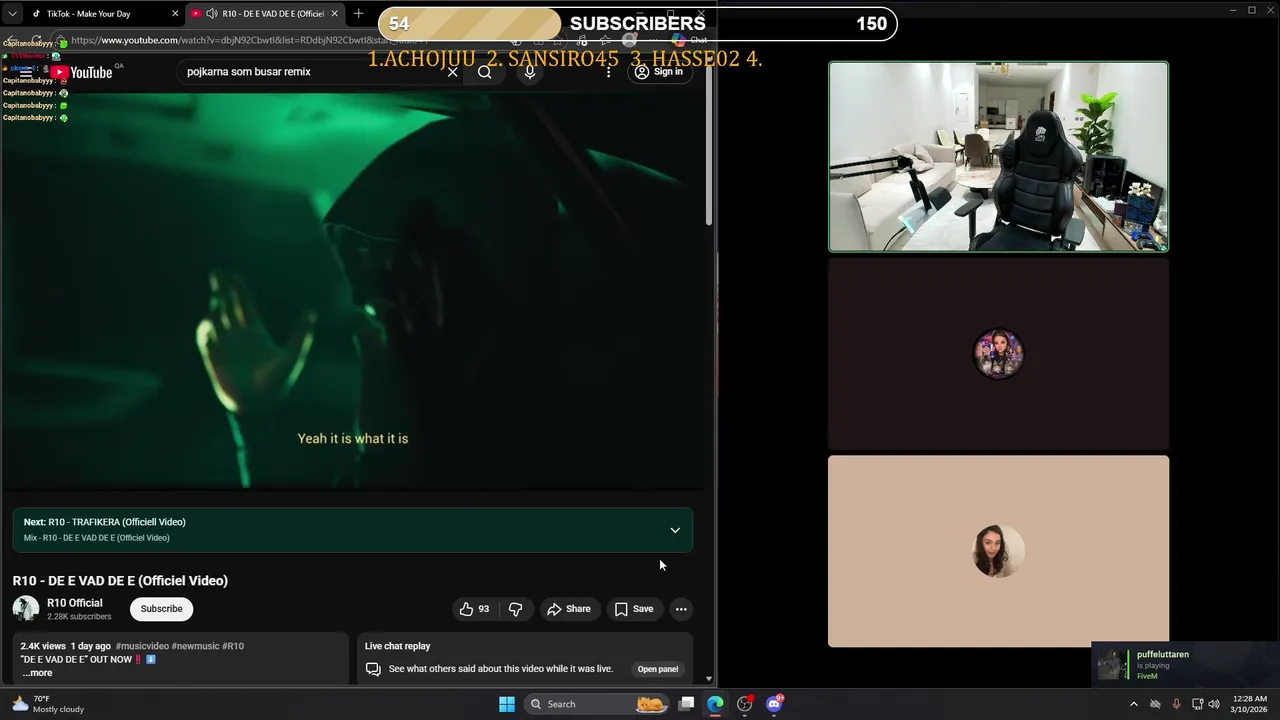Sign in to YouTube
The height and width of the screenshot is (720, 1280).
pyautogui.click(x=659, y=72)
